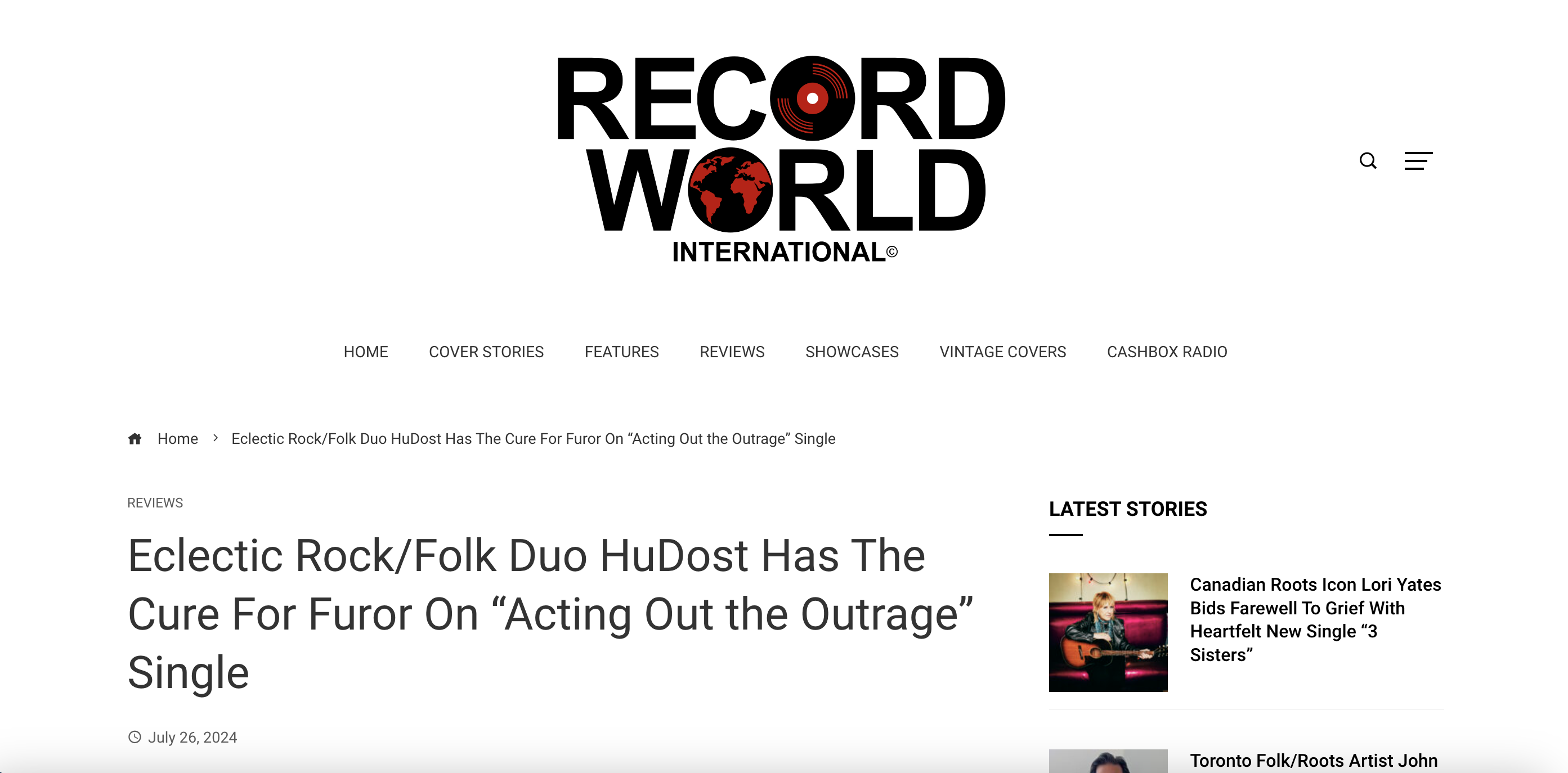1568x773 pixels.
Task: Open the search magnifier icon
Action: 1368,161
